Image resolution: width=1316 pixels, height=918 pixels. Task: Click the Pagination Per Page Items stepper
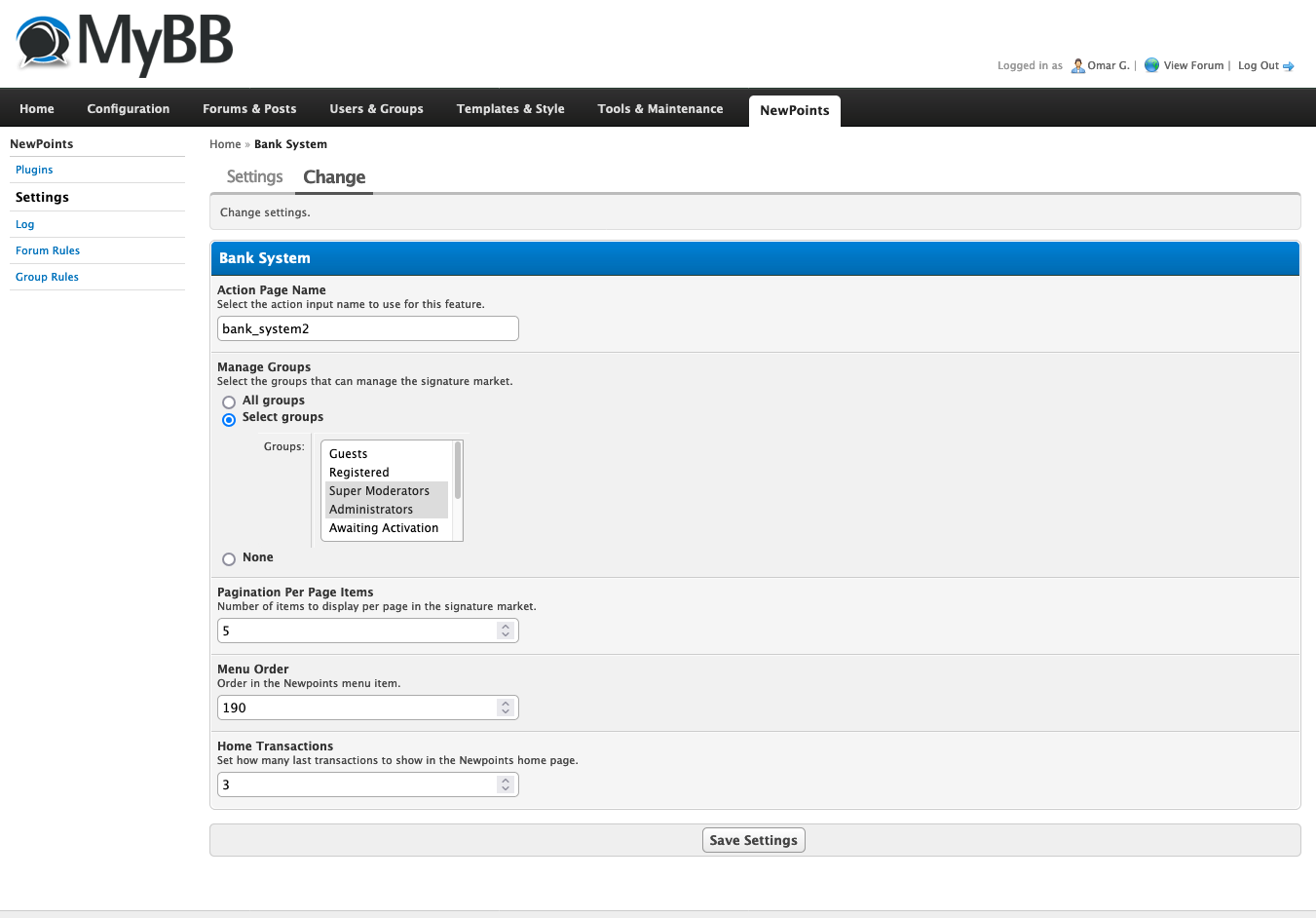(505, 631)
